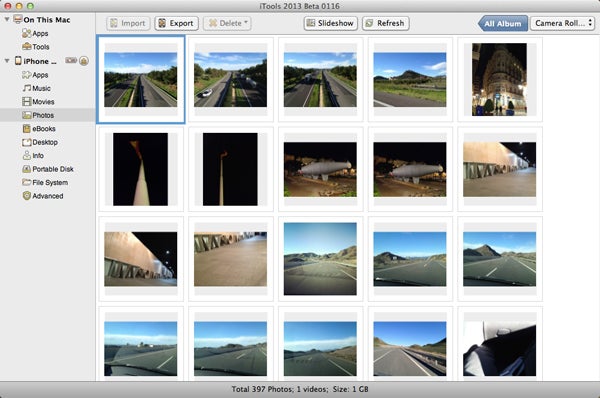This screenshot has height=398, width=600.
Task: Click the status bar total photos text
Action: coord(300,389)
